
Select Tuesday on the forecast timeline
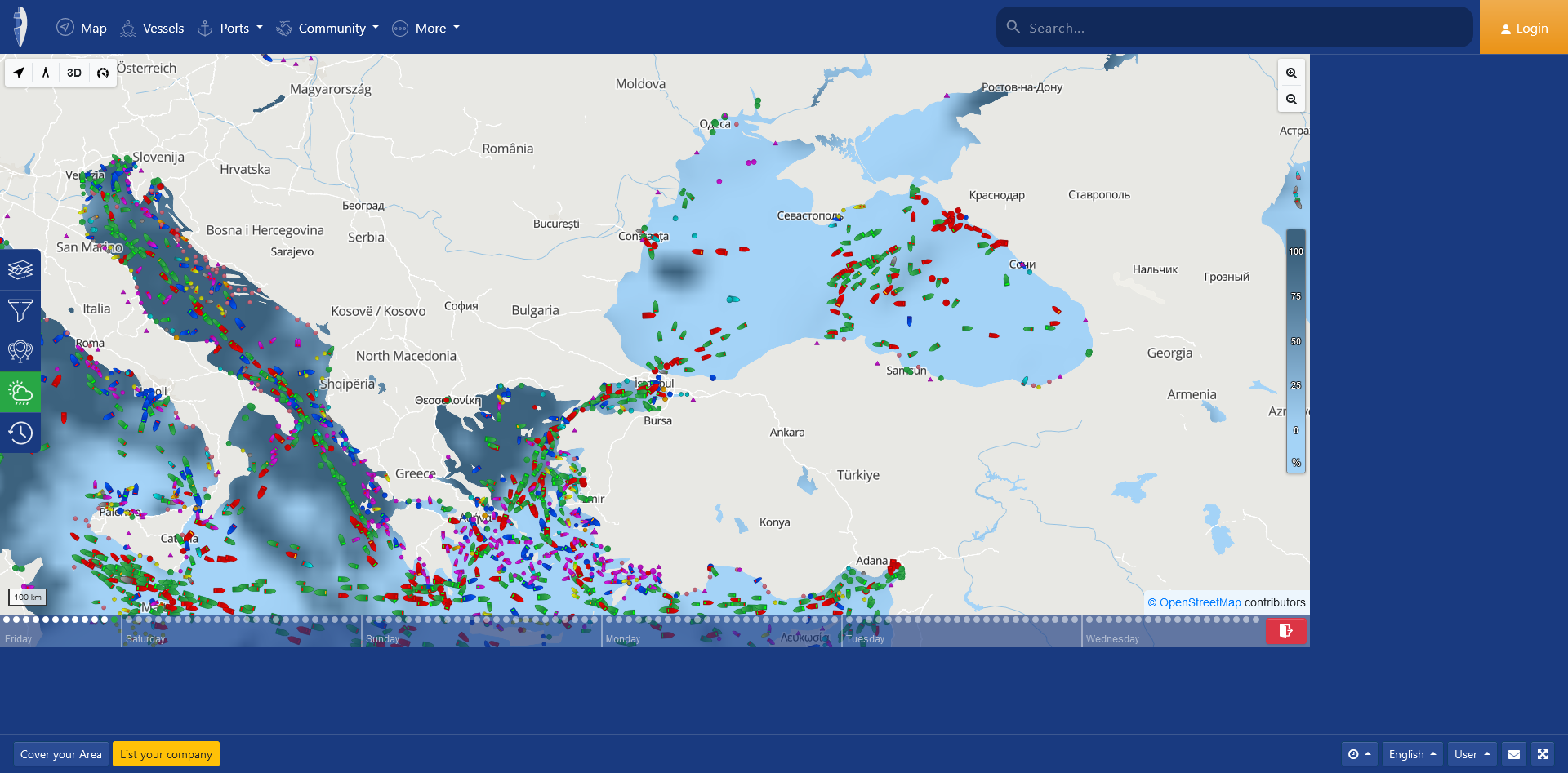pyautogui.click(x=865, y=639)
